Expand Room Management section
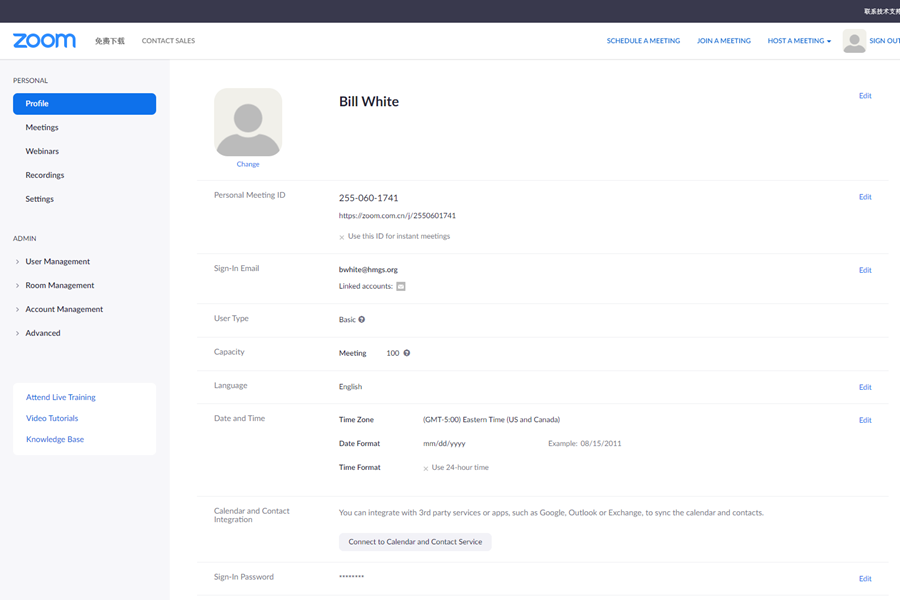900x600 pixels. (59, 286)
